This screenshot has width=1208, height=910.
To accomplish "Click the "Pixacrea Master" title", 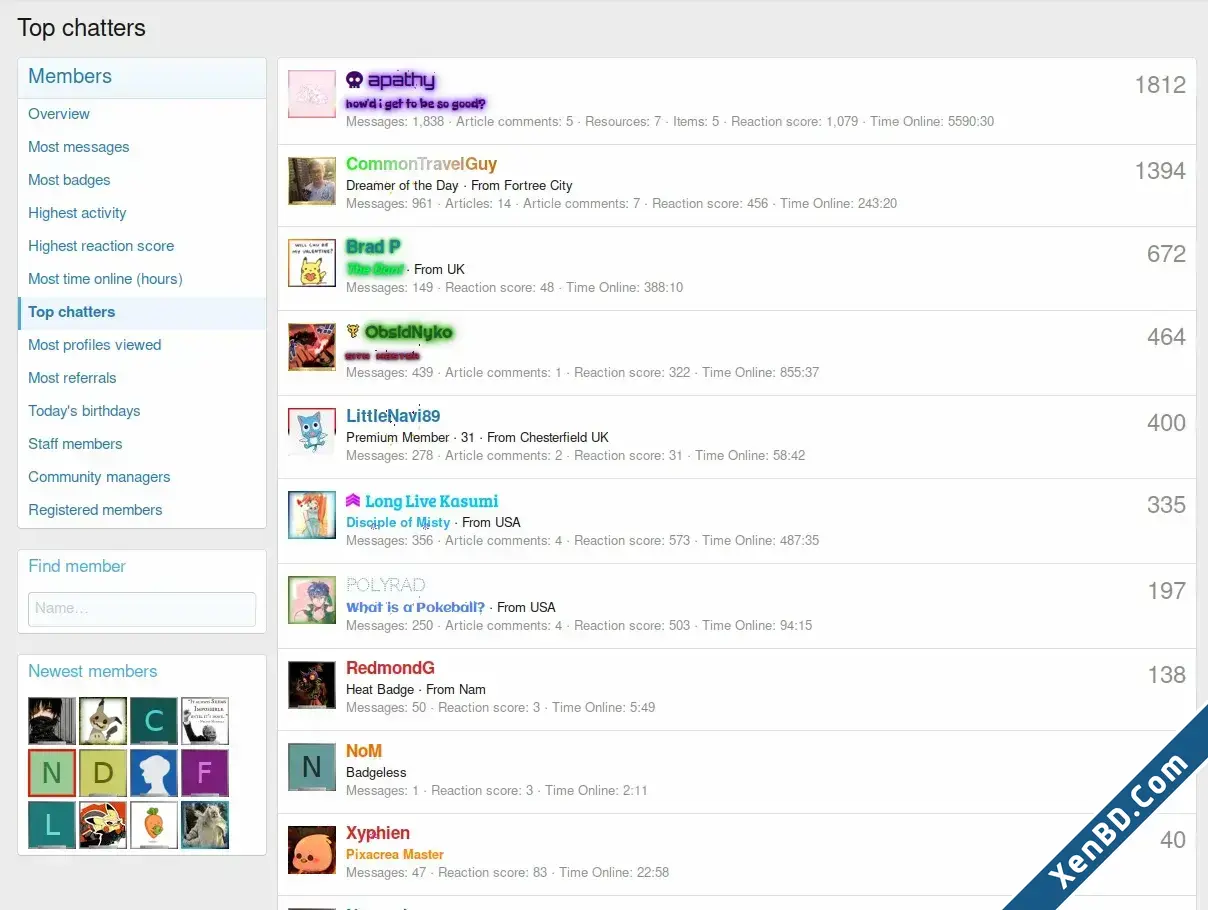I will click(395, 855).
